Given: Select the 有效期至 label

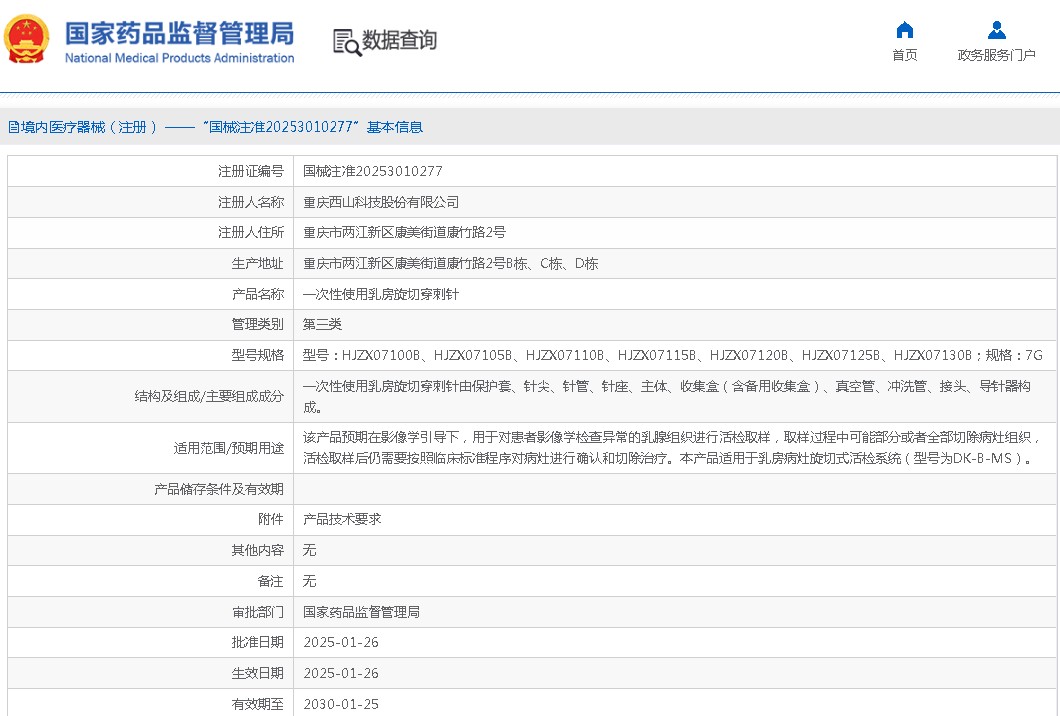Looking at the screenshot, I should 258,705.
